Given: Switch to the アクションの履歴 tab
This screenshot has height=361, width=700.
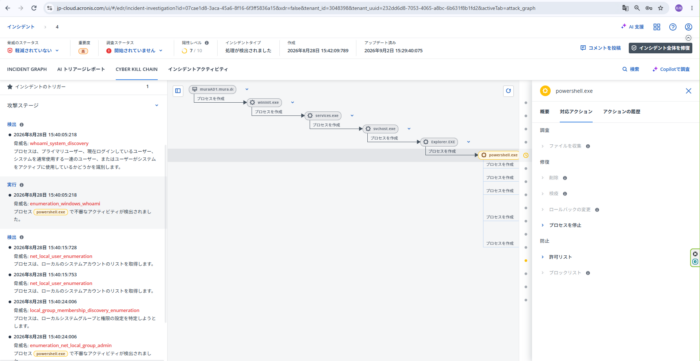Looking at the screenshot, I should click(x=621, y=112).
